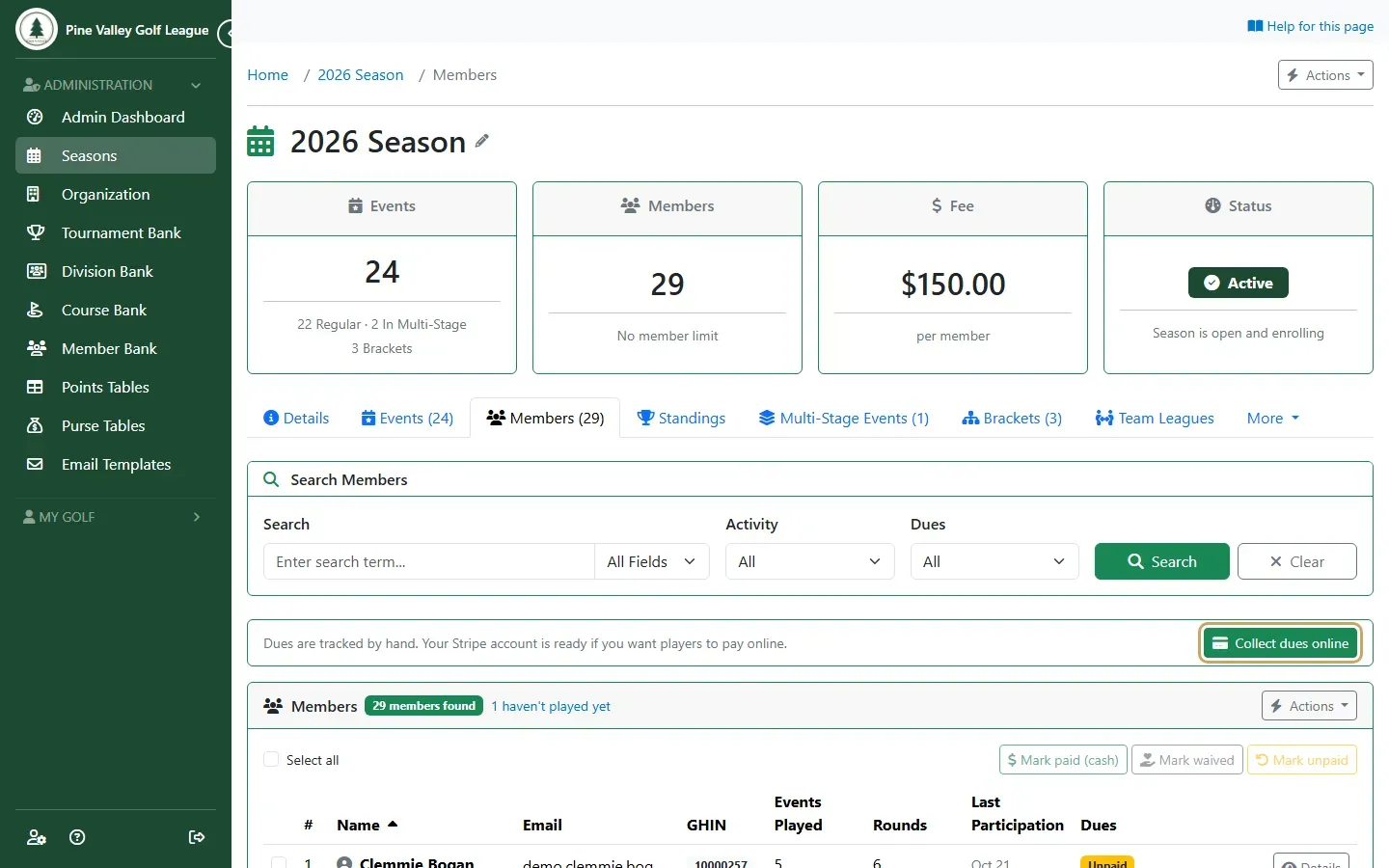This screenshot has width=1389, height=868.
Task: Click the Pine Valley Golf League logo
Action: [37, 29]
